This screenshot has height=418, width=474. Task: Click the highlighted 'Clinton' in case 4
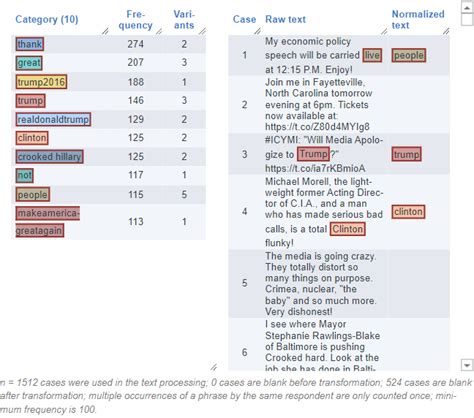click(x=348, y=229)
